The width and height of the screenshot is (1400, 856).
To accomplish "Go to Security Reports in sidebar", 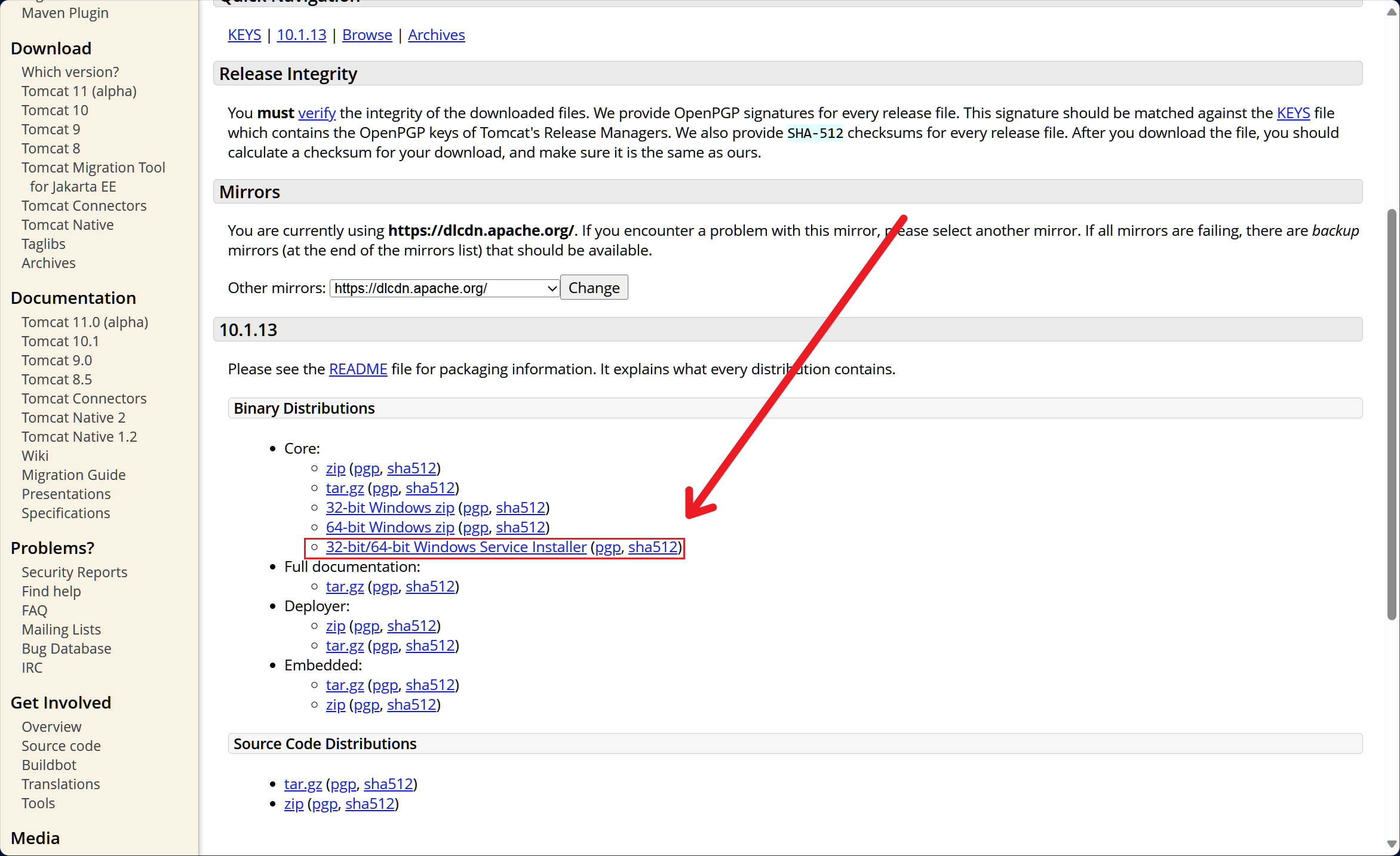I will point(74,572).
